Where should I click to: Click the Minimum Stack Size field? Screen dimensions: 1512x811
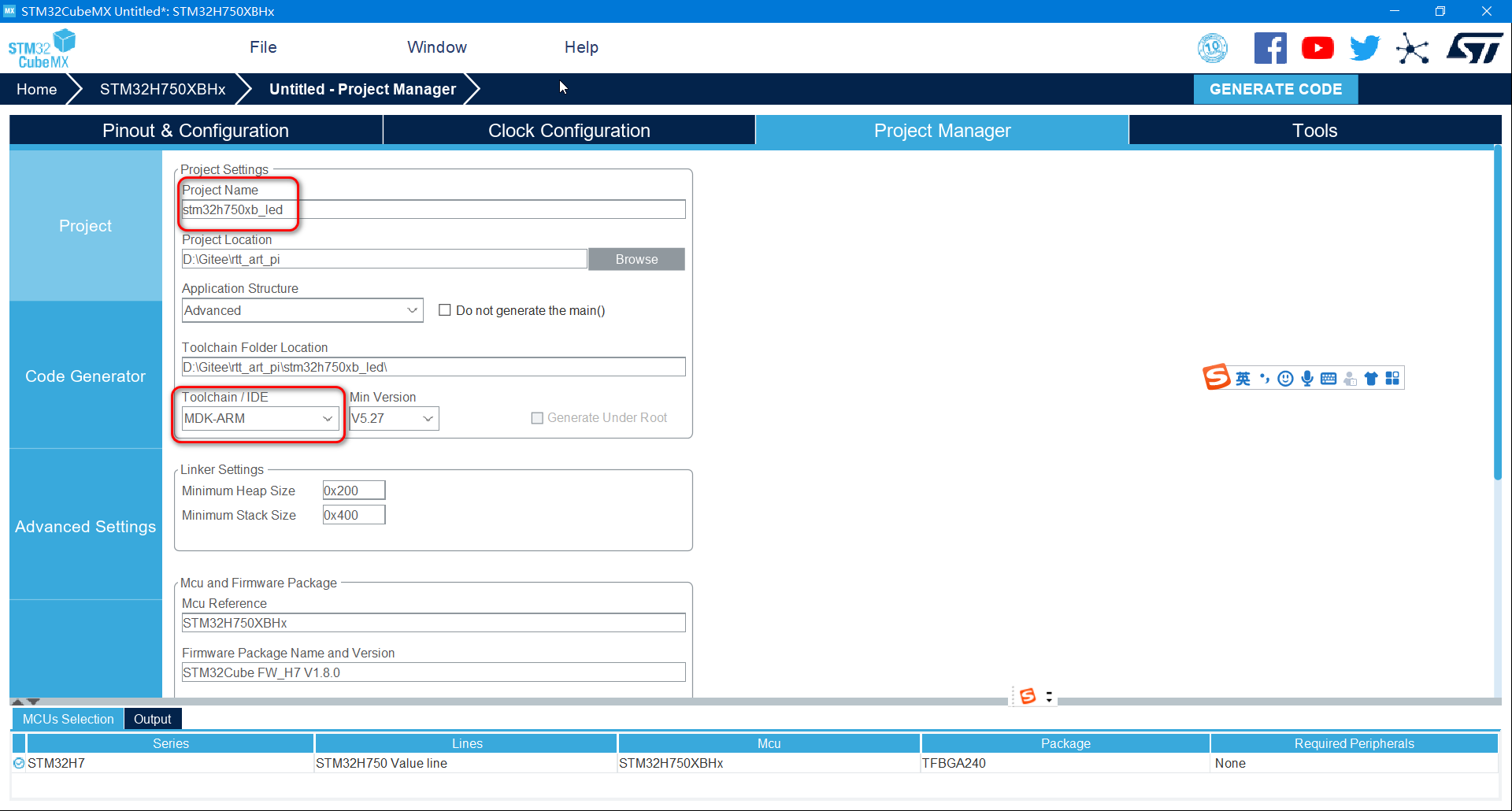(354, 515)
